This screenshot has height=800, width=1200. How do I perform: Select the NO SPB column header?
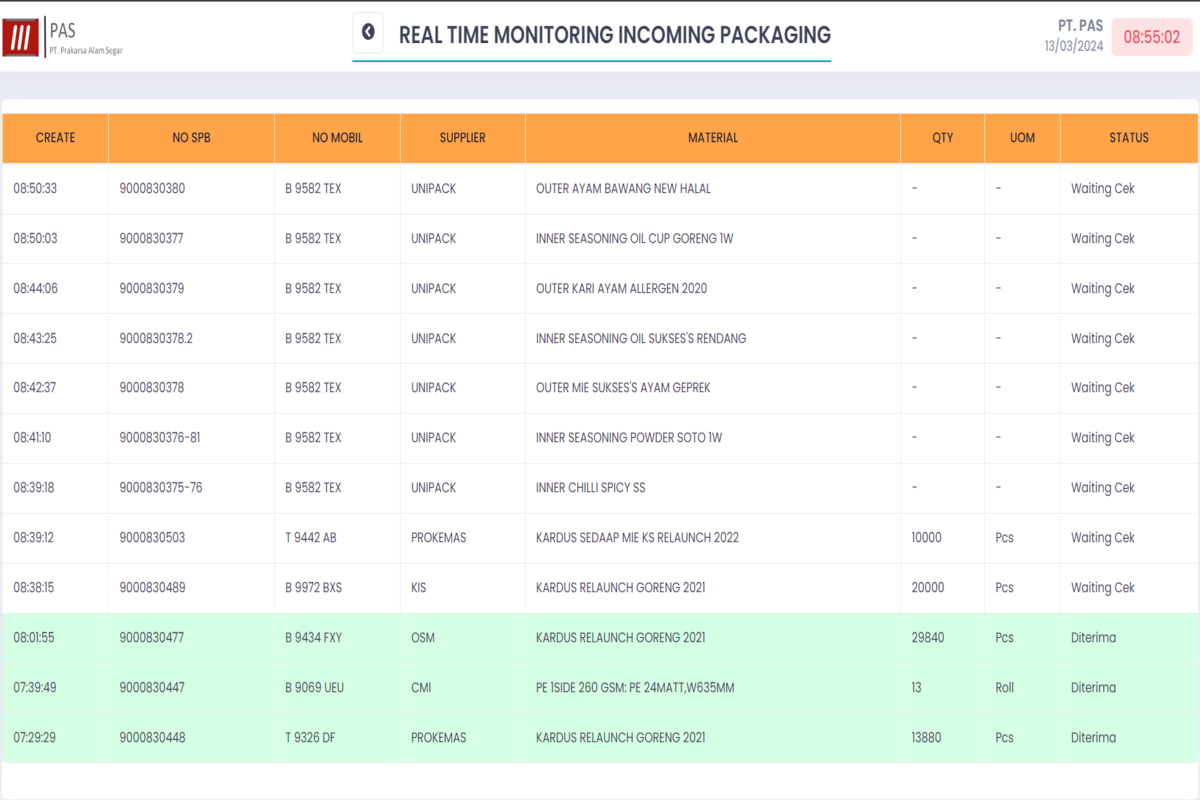pos(191,138)
